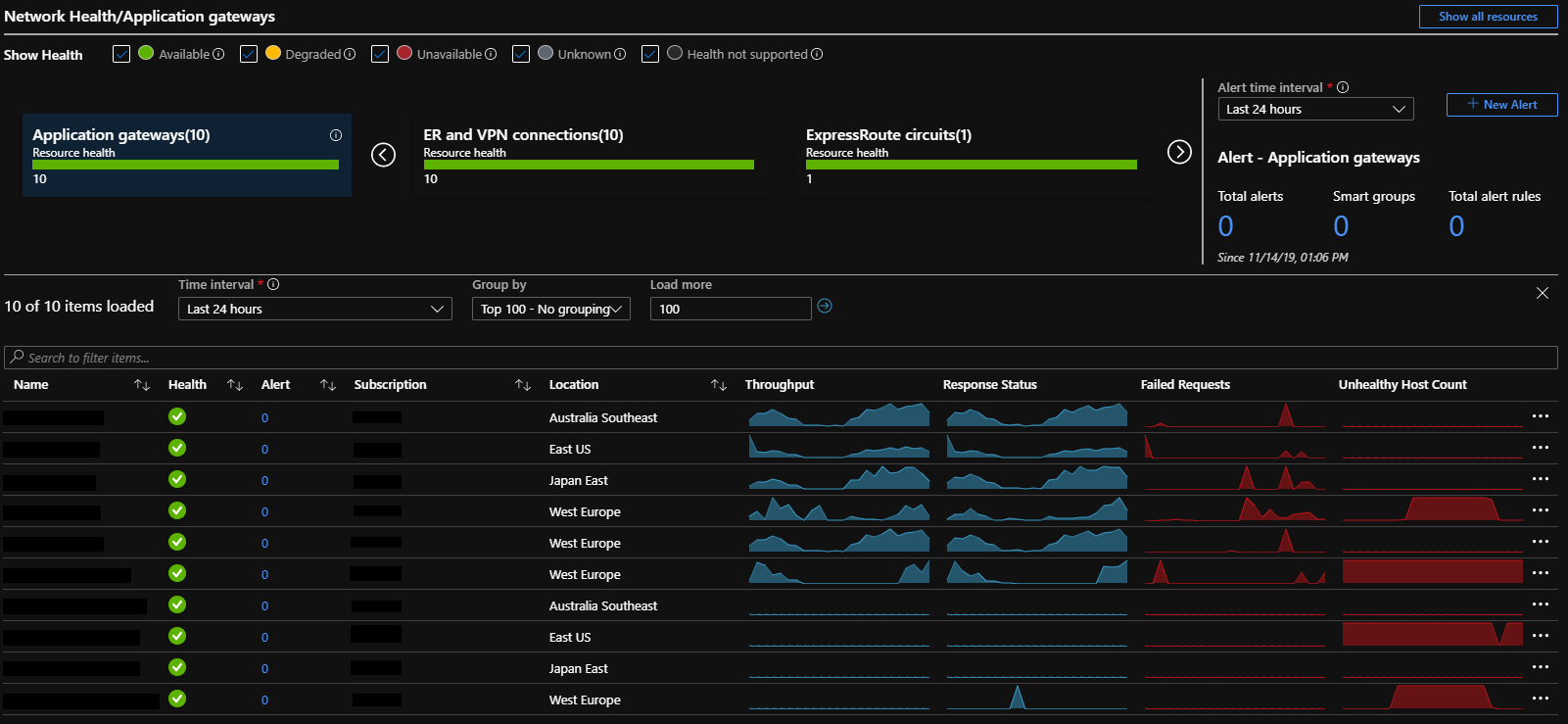The width and height of the screenshot is (1568, 724).
Task: Go to previous resource cards with left arrow
Action: (x=383, y=155)
